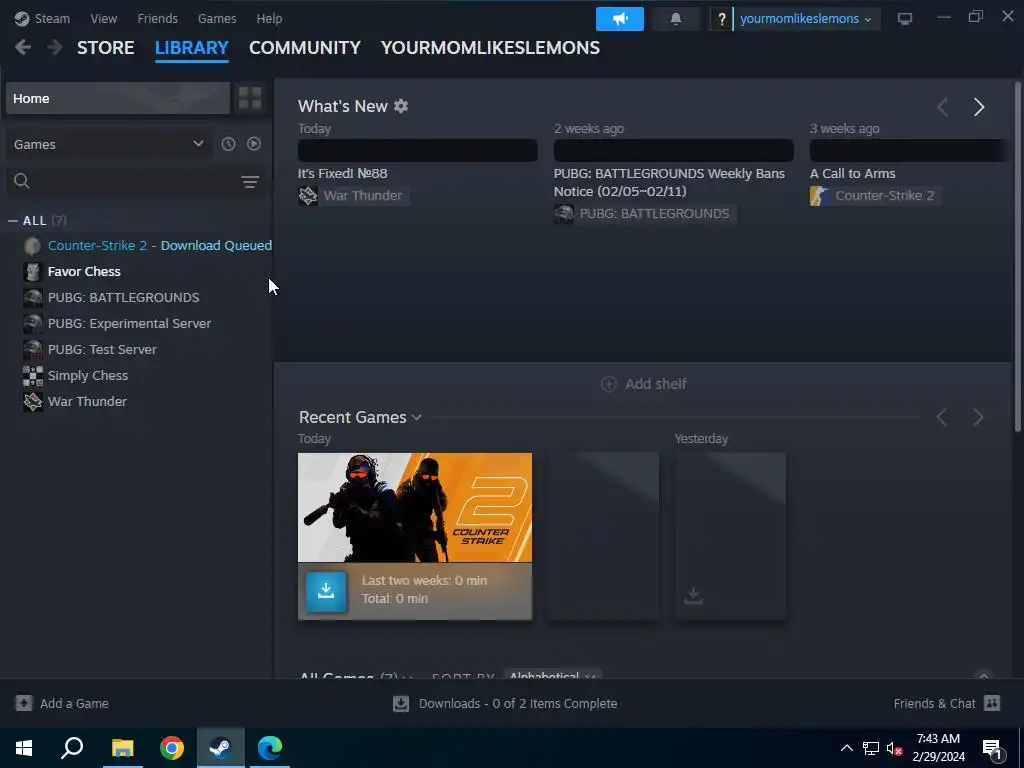Screen dimensions: 1024x768
Task: Switch to the COMMUNITY tab
Action: (x=305, y=48)
